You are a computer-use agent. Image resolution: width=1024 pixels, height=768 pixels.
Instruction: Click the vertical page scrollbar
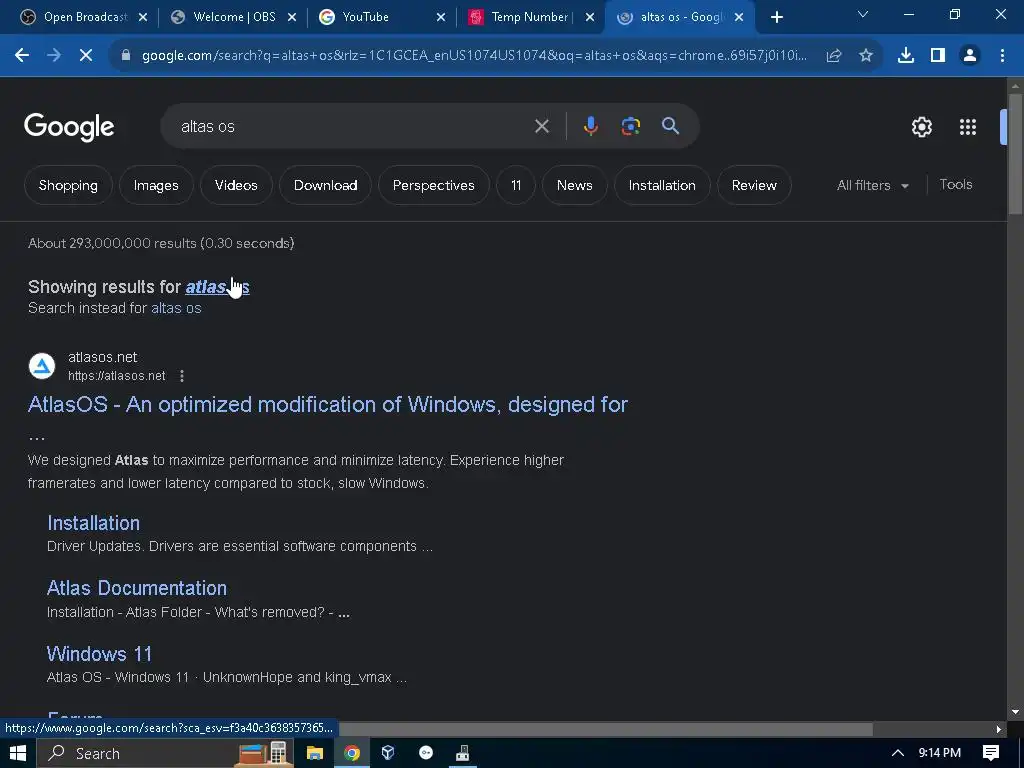tap(1015, 153)
